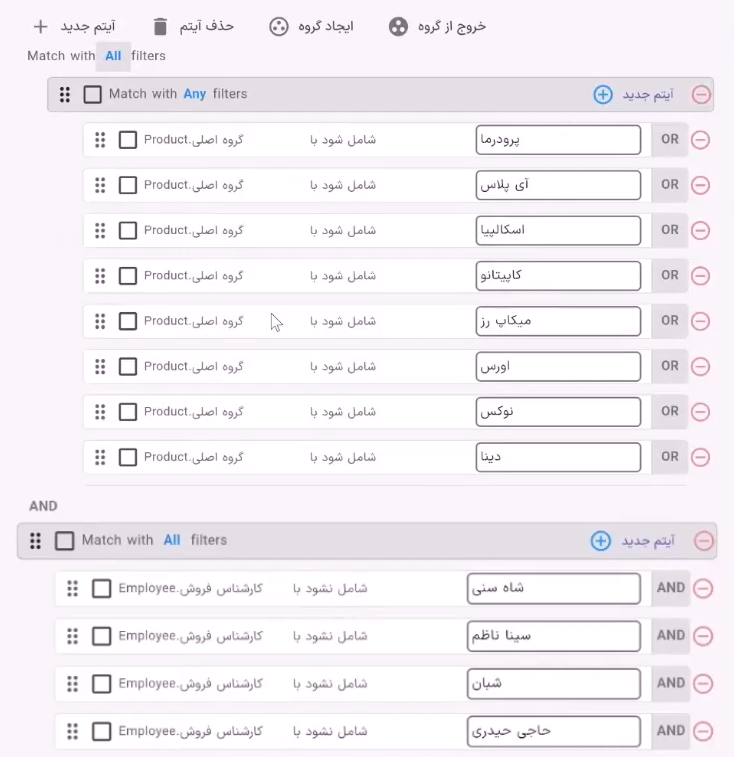The height and width of the screenshot is (757, 734).
Task: Change the top-level All match mode
Action: point(113,56)
